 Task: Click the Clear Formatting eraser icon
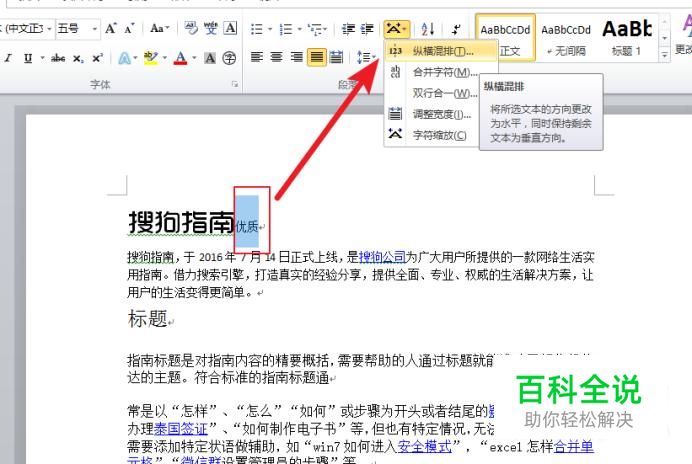191,29
